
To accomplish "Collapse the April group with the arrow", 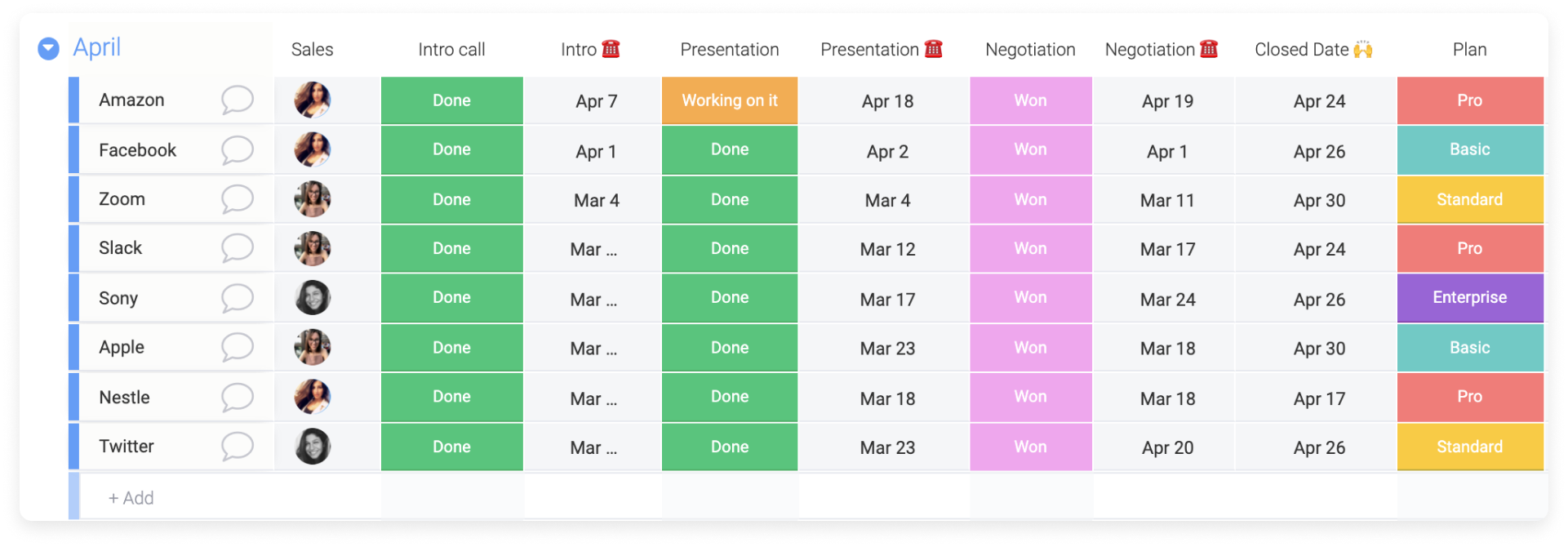I will tap(49, 49).
